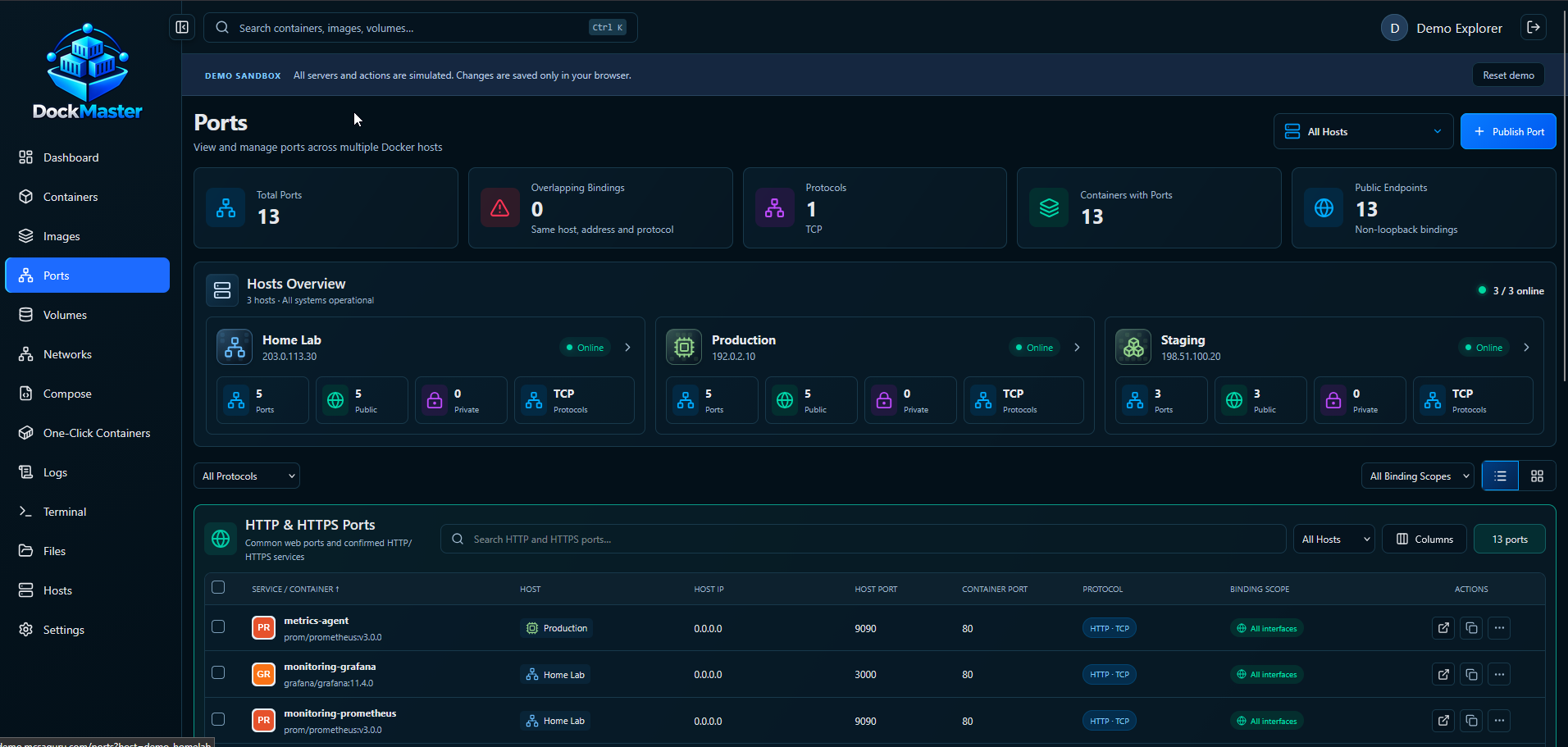1568x747 pixels.
Task: Expand the Home Lab host chevron
Action: (x=628, y=347)
